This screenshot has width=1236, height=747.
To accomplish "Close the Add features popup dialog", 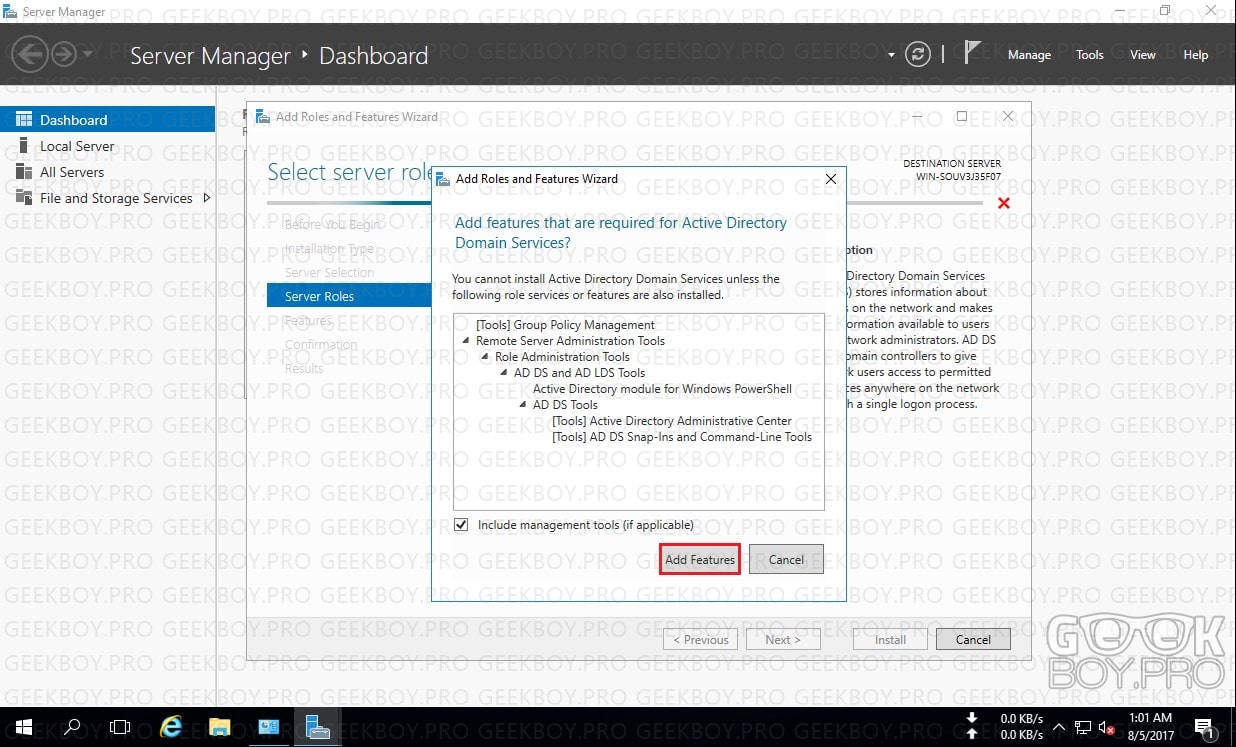I will [831, 179].
